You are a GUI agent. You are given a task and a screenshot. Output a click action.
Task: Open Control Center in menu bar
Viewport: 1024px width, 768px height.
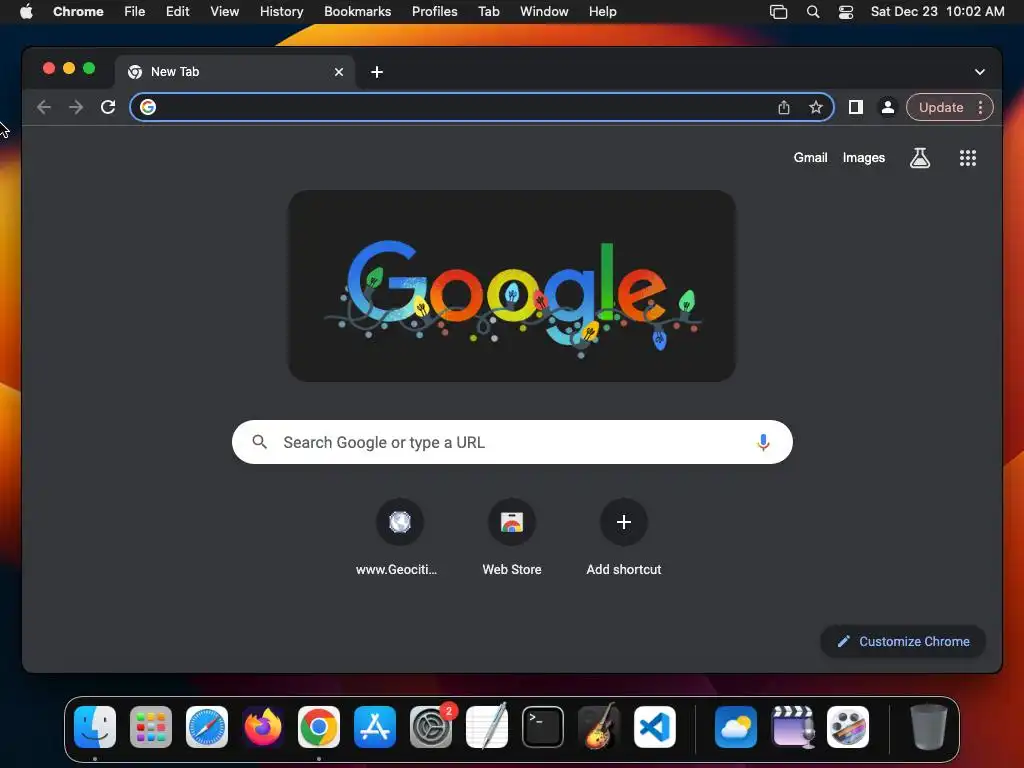tap(846, 11)
